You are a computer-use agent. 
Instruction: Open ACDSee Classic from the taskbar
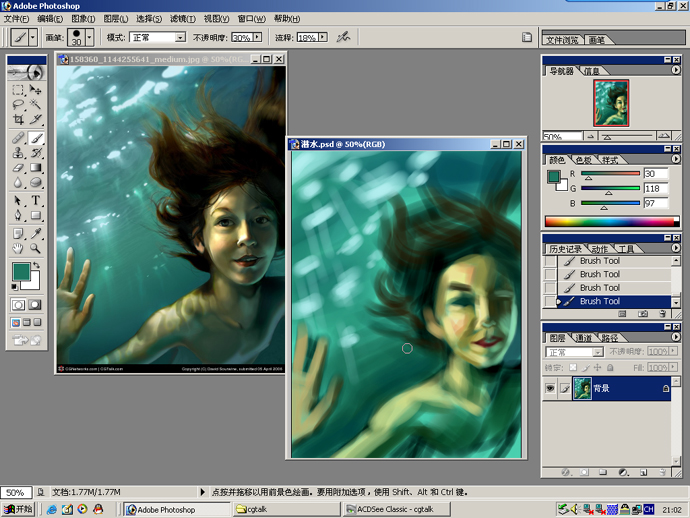coord(394,509)
